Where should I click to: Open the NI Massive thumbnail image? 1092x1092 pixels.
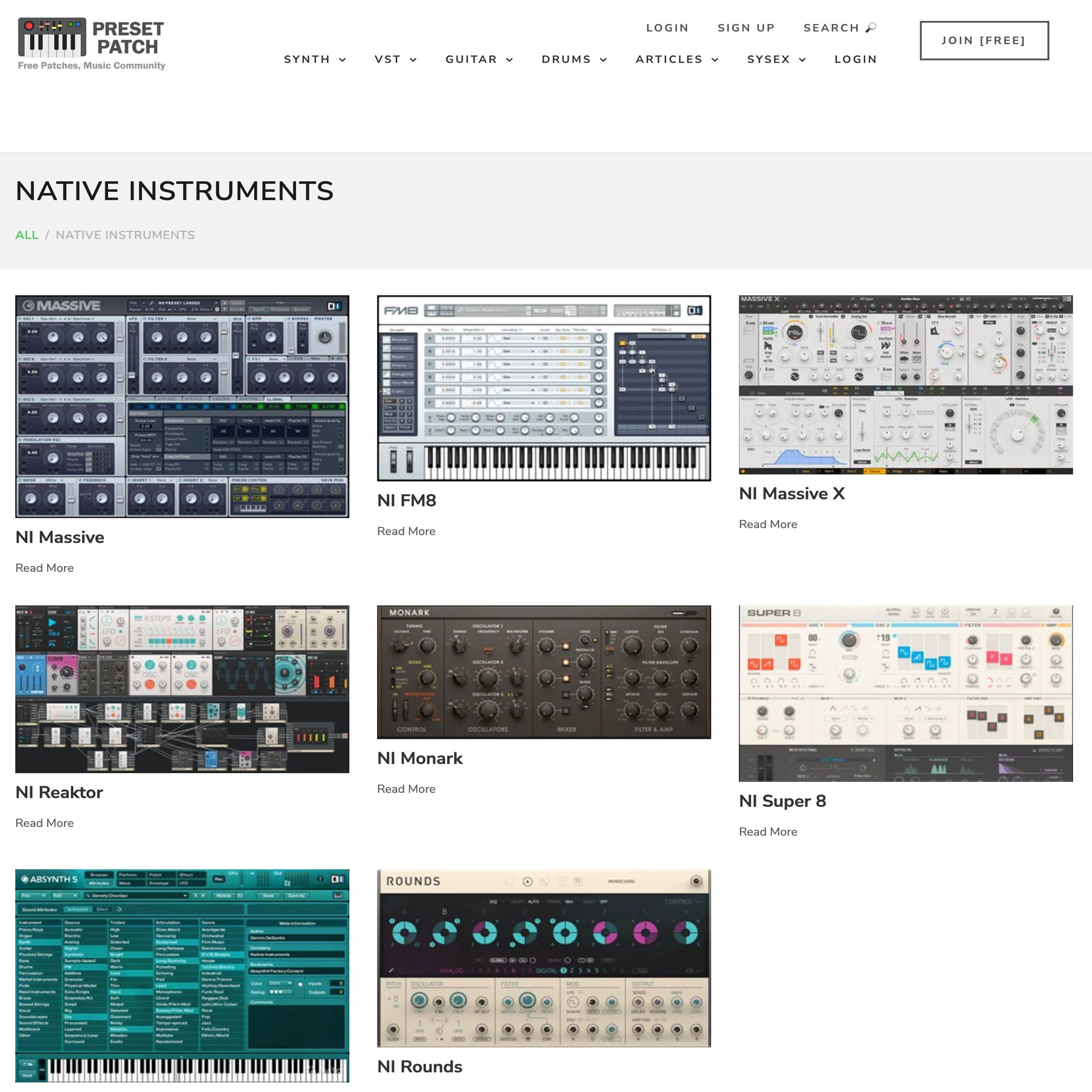(182, 406)
